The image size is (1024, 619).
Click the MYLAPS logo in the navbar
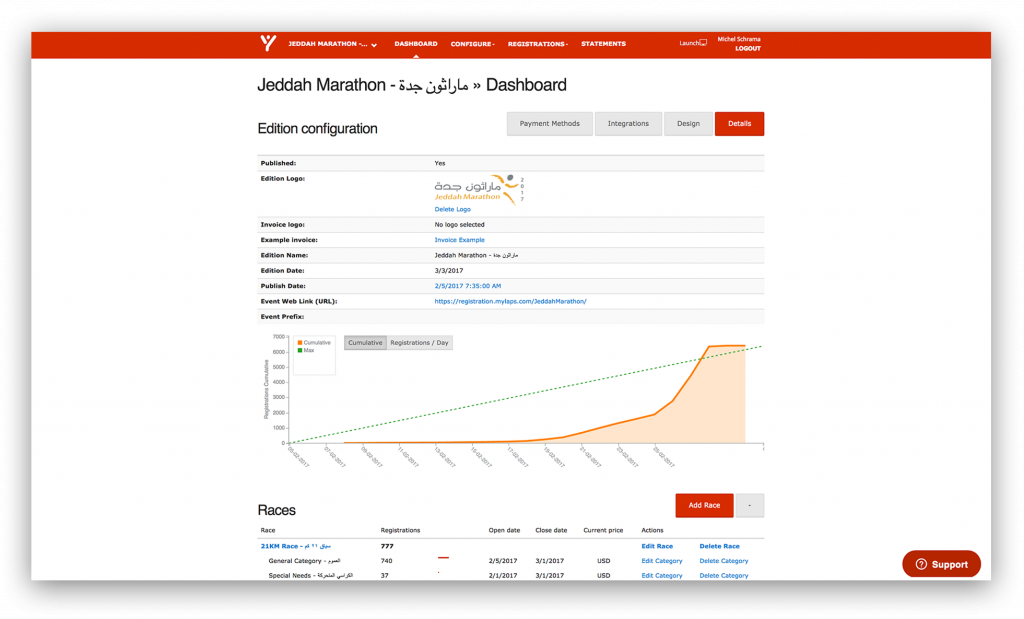click(x=267, y=43)
